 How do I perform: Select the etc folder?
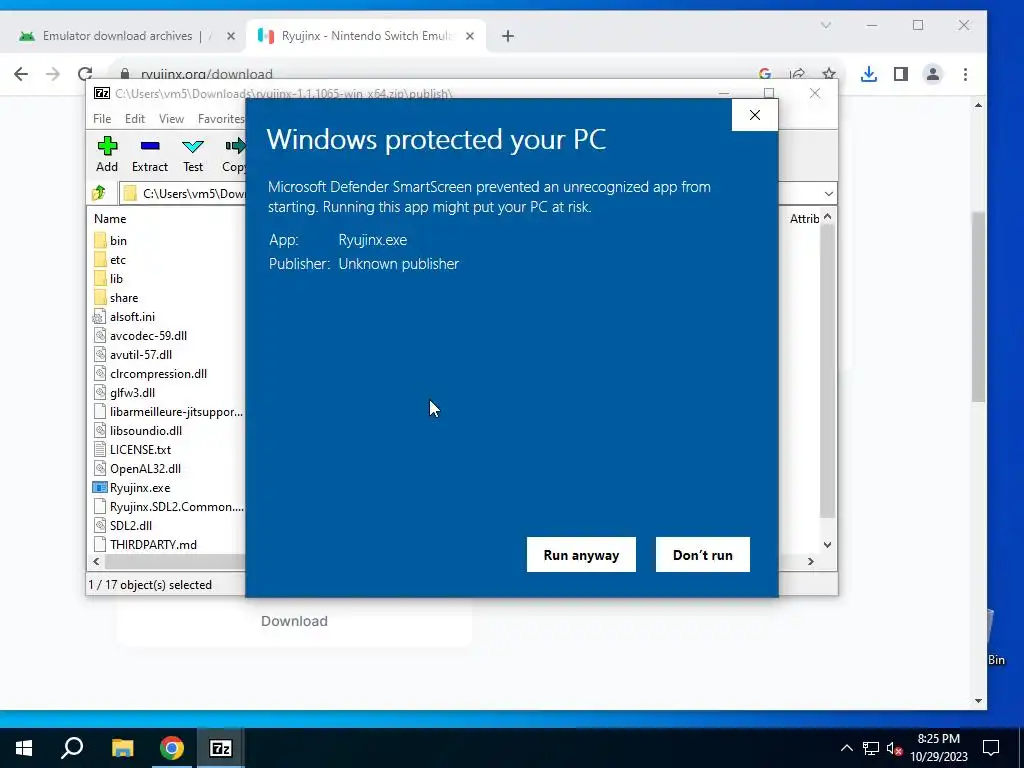109,259
